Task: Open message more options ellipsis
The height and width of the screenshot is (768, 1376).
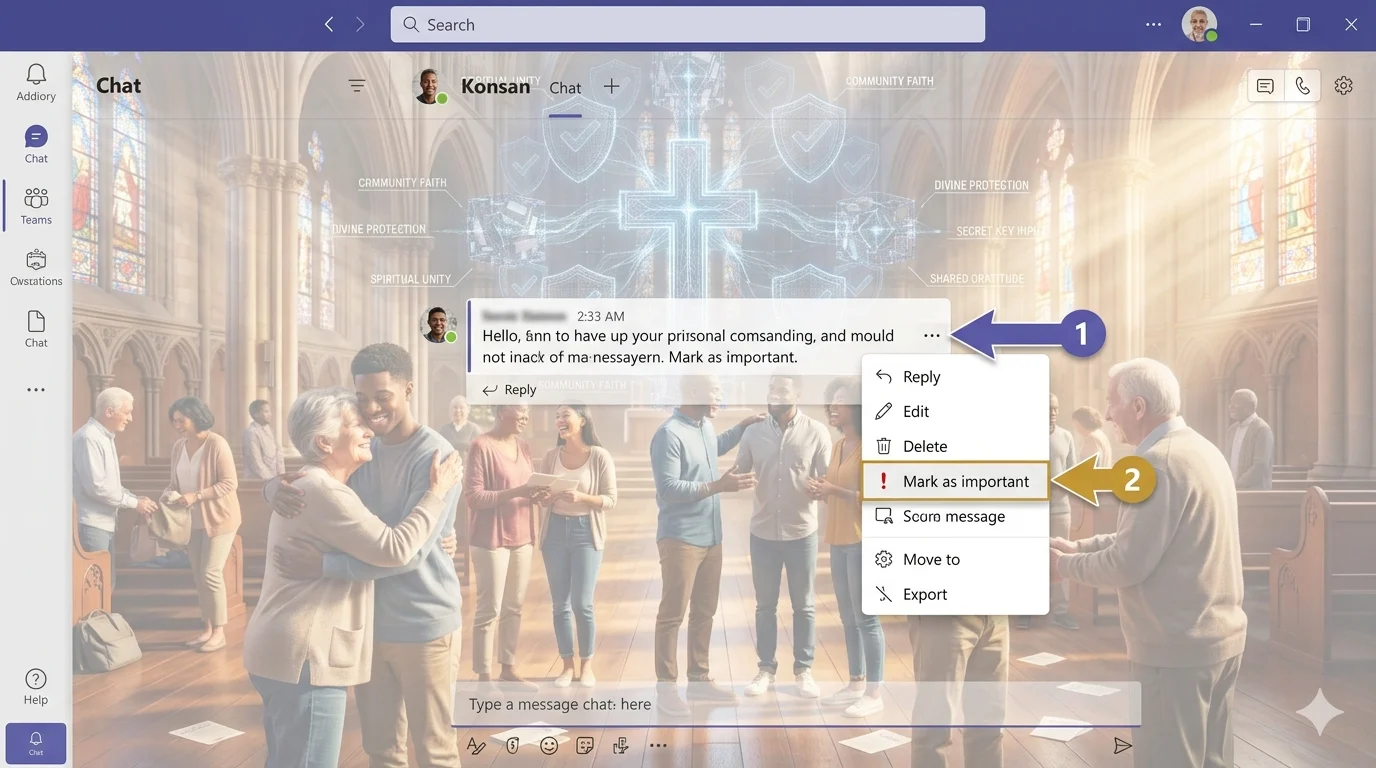Action: point(932,336)
